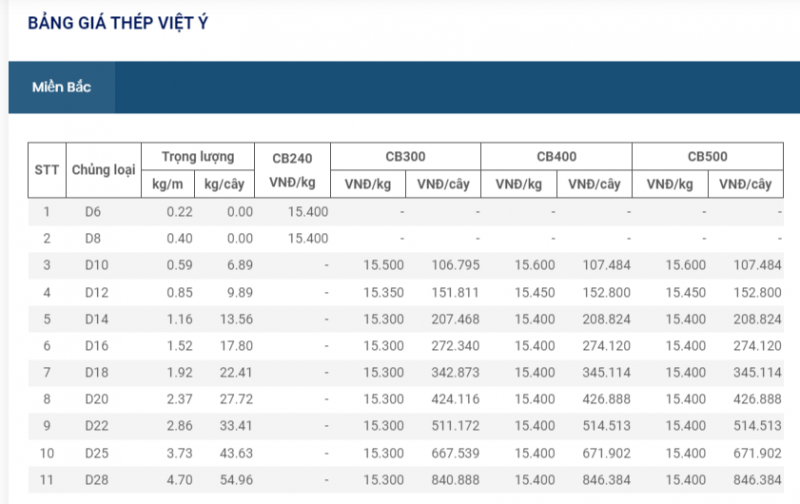This screenshot has height=504, width=800.
Task: Click the 106.795 price in the D10 row
Action: coord(455,265)
